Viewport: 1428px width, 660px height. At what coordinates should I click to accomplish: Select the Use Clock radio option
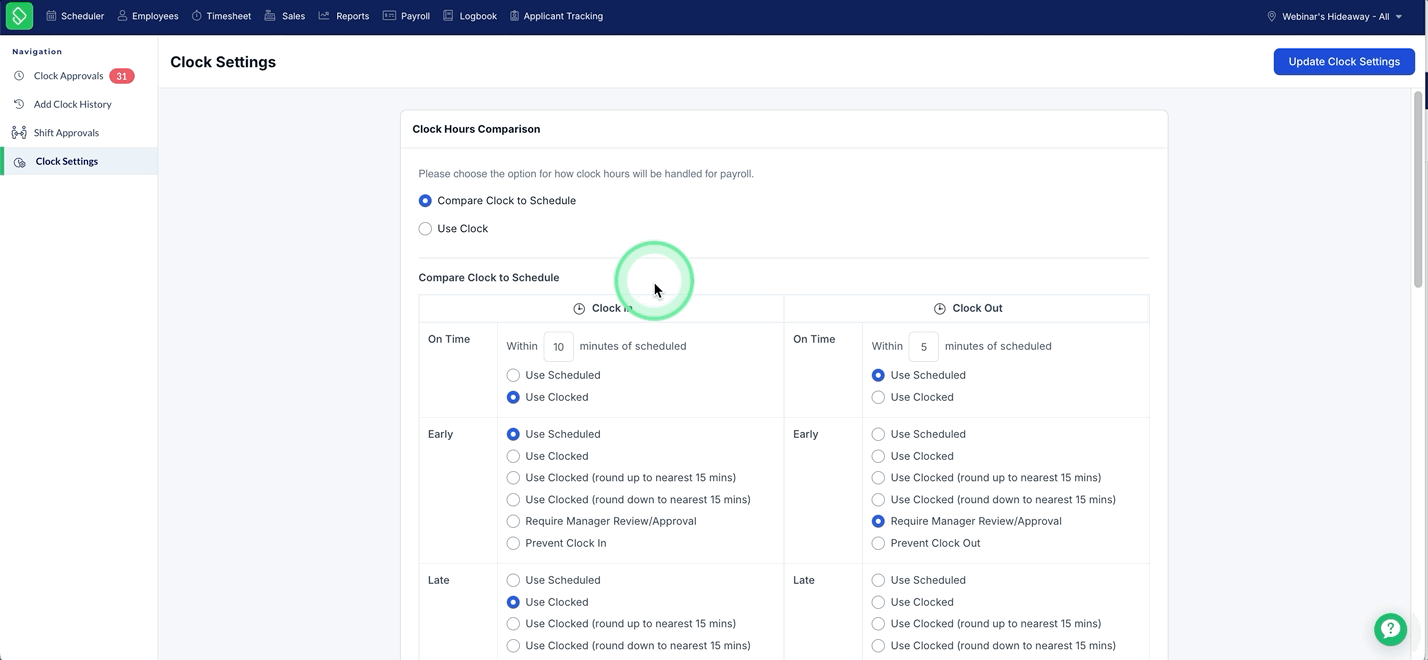[425, 229]
